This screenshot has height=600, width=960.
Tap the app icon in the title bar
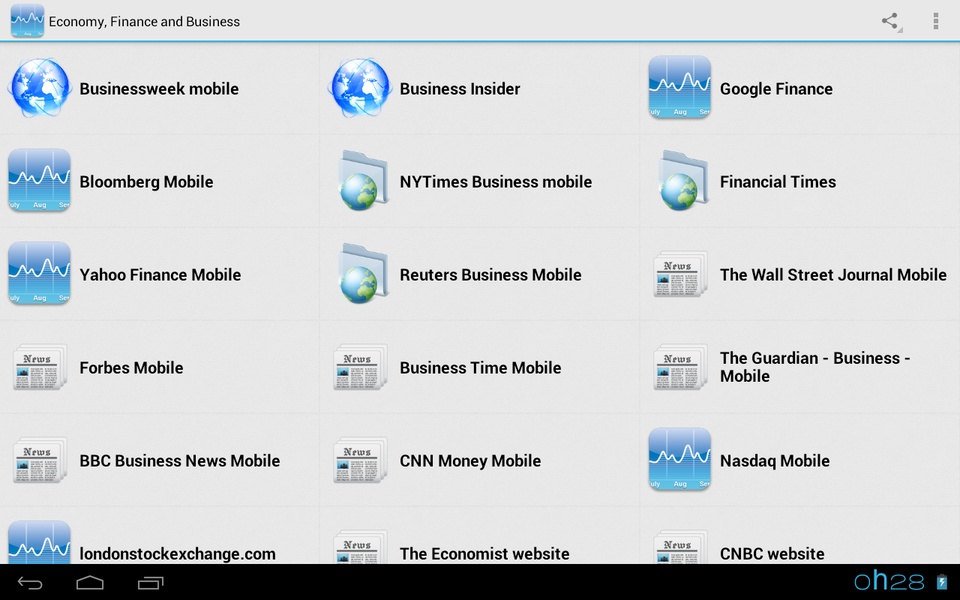tap(27, 20)
